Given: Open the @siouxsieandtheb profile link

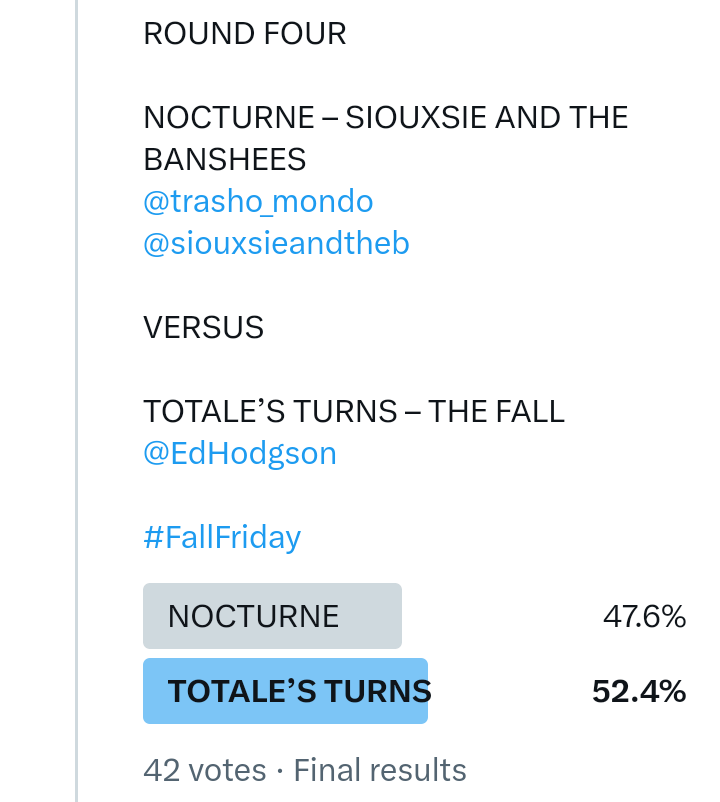Looking at the screenshot, I should tap(276, 244).
